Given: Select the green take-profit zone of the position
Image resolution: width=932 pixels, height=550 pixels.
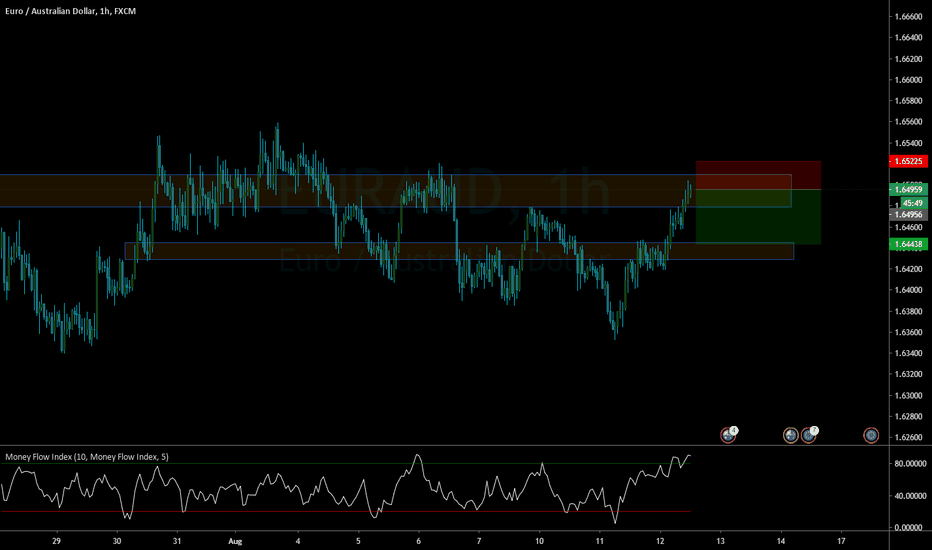Looking at the screenshot, I should pos(758,217).
